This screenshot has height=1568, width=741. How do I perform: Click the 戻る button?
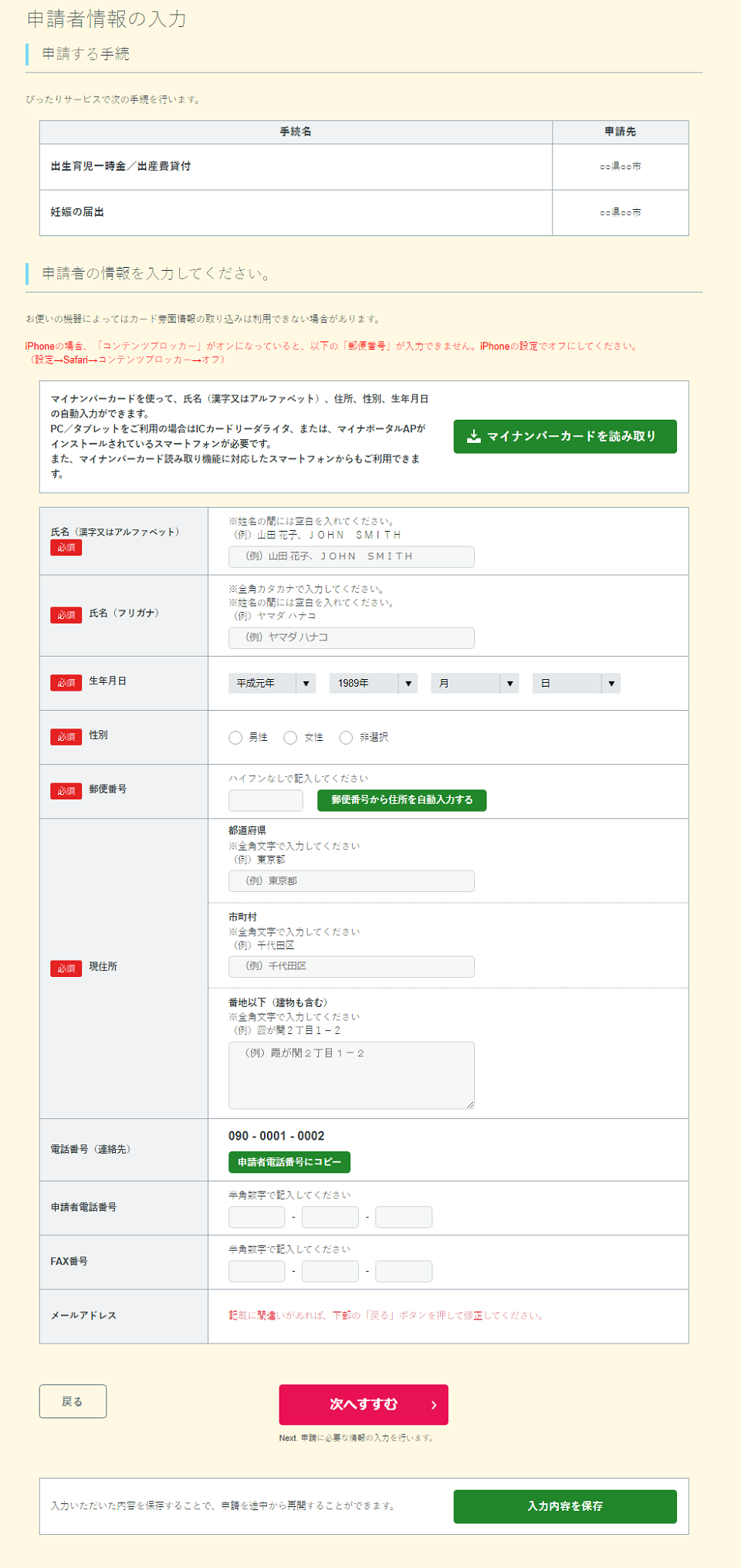[73, 1401]
